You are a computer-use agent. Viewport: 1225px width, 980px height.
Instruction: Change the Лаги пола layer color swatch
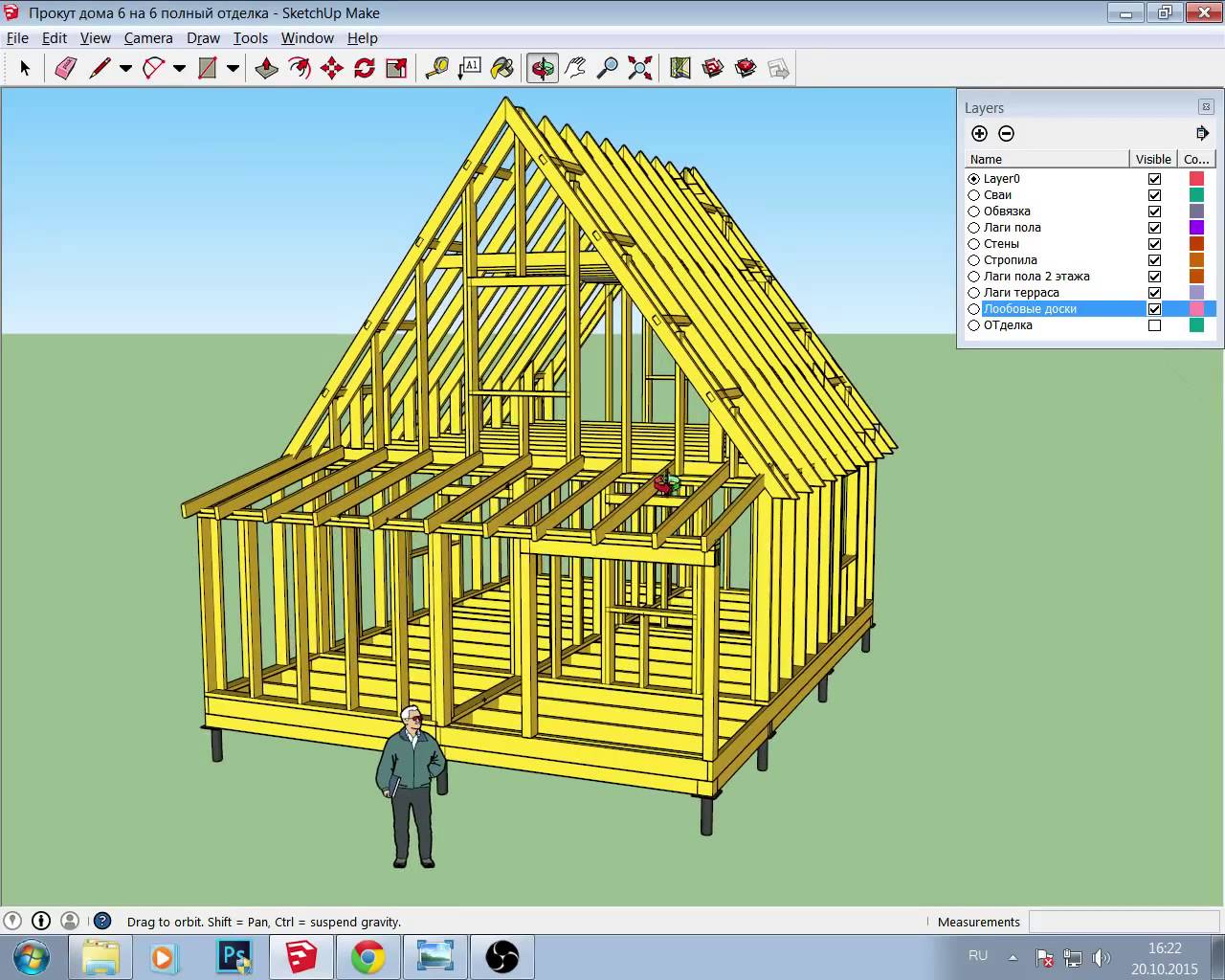pos(1196,228)
